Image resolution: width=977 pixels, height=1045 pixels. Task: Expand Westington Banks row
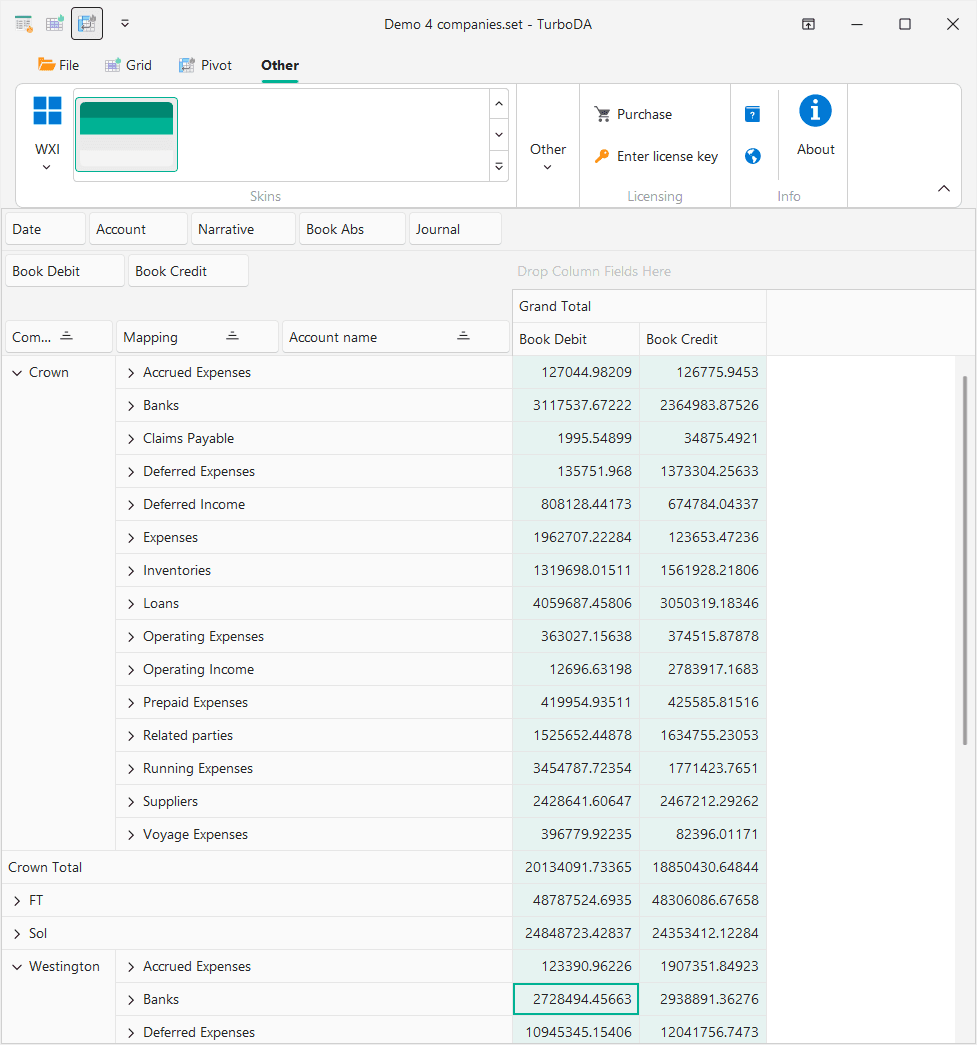[131, 1000]
